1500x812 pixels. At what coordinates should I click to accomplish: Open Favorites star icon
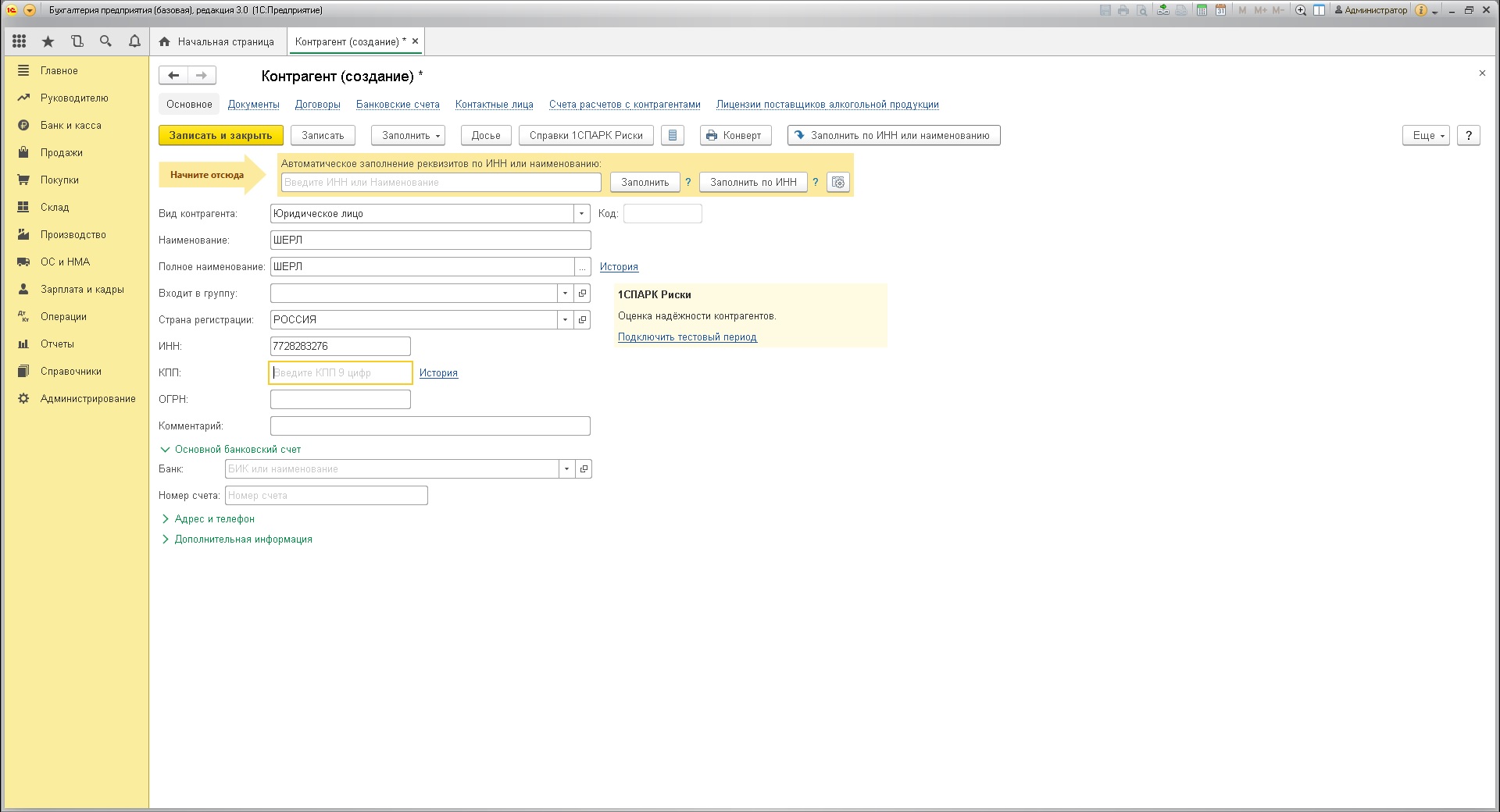48,41
